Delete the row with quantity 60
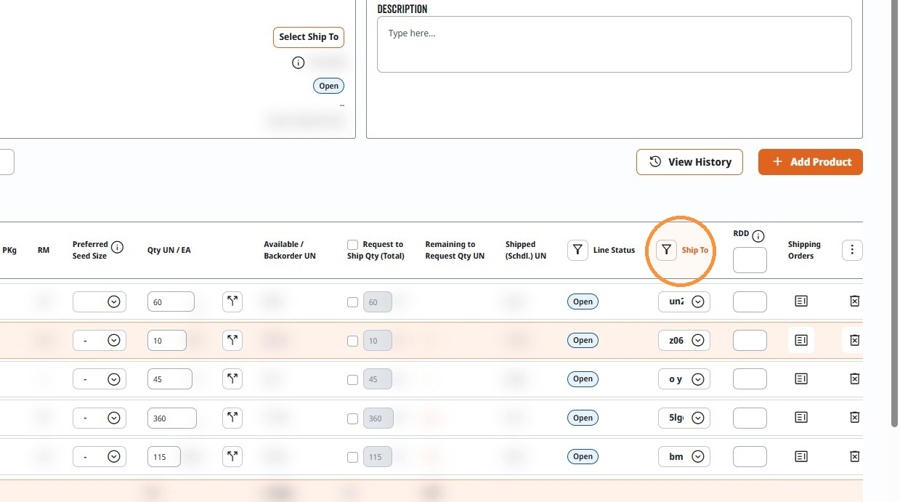This screenshot has height=502, width=900. (x=854, y=301)
